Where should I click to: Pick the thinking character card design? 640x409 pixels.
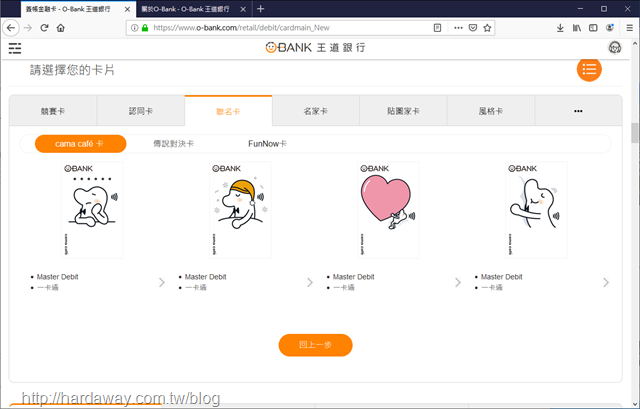coord(92,210)
